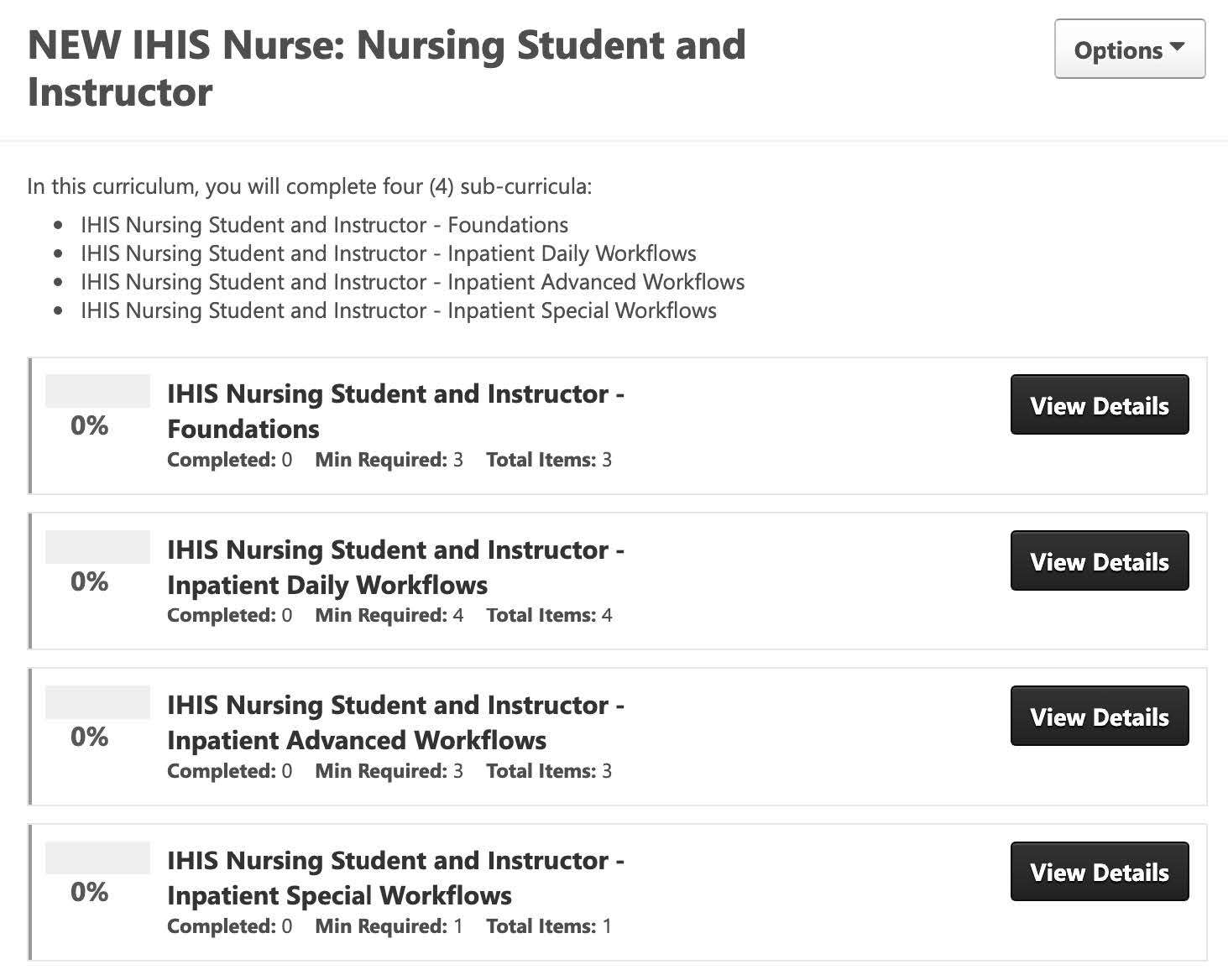
Task: View Details for Inpatient Special Workflows
Action: pos(1099,872)
